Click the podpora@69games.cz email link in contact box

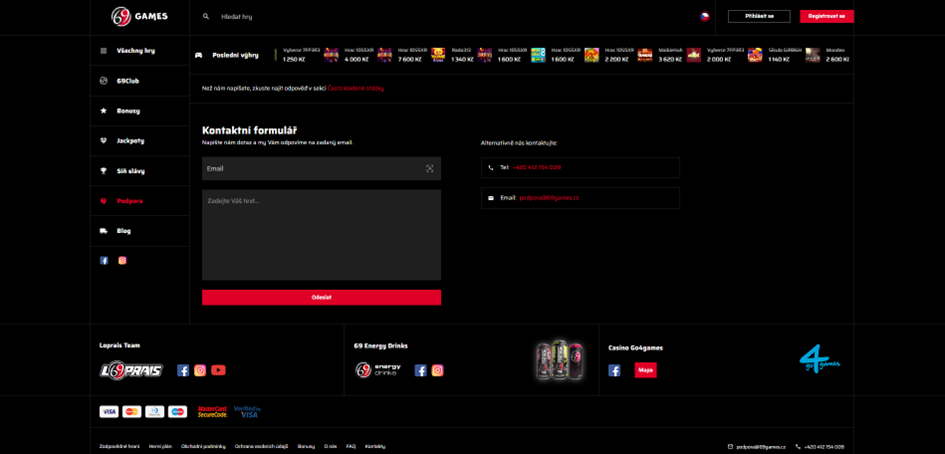pos(549,198)
